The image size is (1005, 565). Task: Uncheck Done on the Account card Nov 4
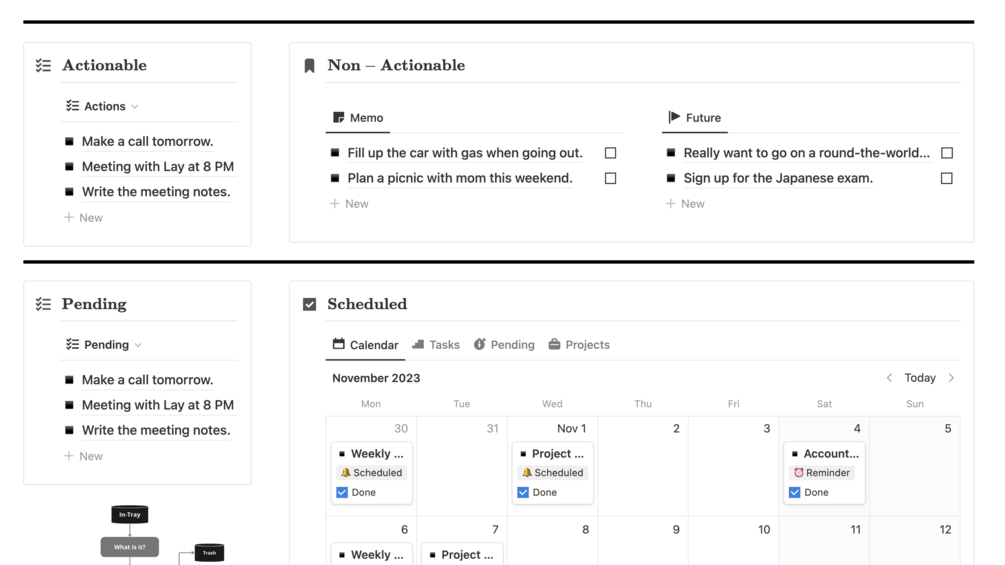click(x=795, y=493)
